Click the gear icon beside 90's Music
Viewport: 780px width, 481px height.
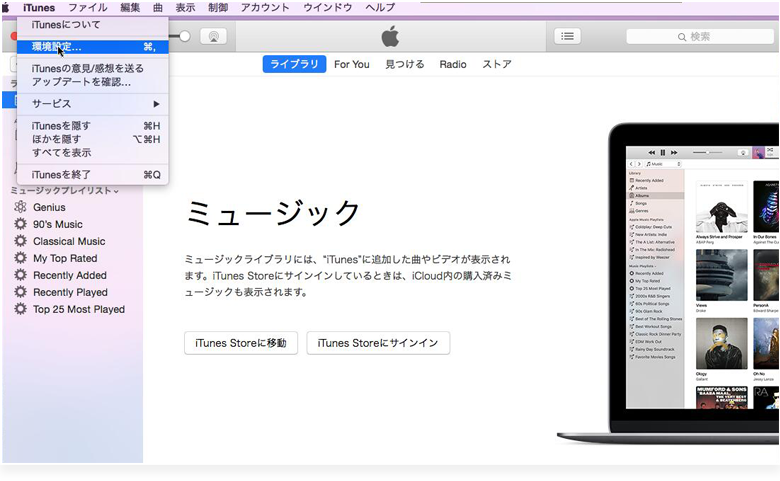point(20,224)
